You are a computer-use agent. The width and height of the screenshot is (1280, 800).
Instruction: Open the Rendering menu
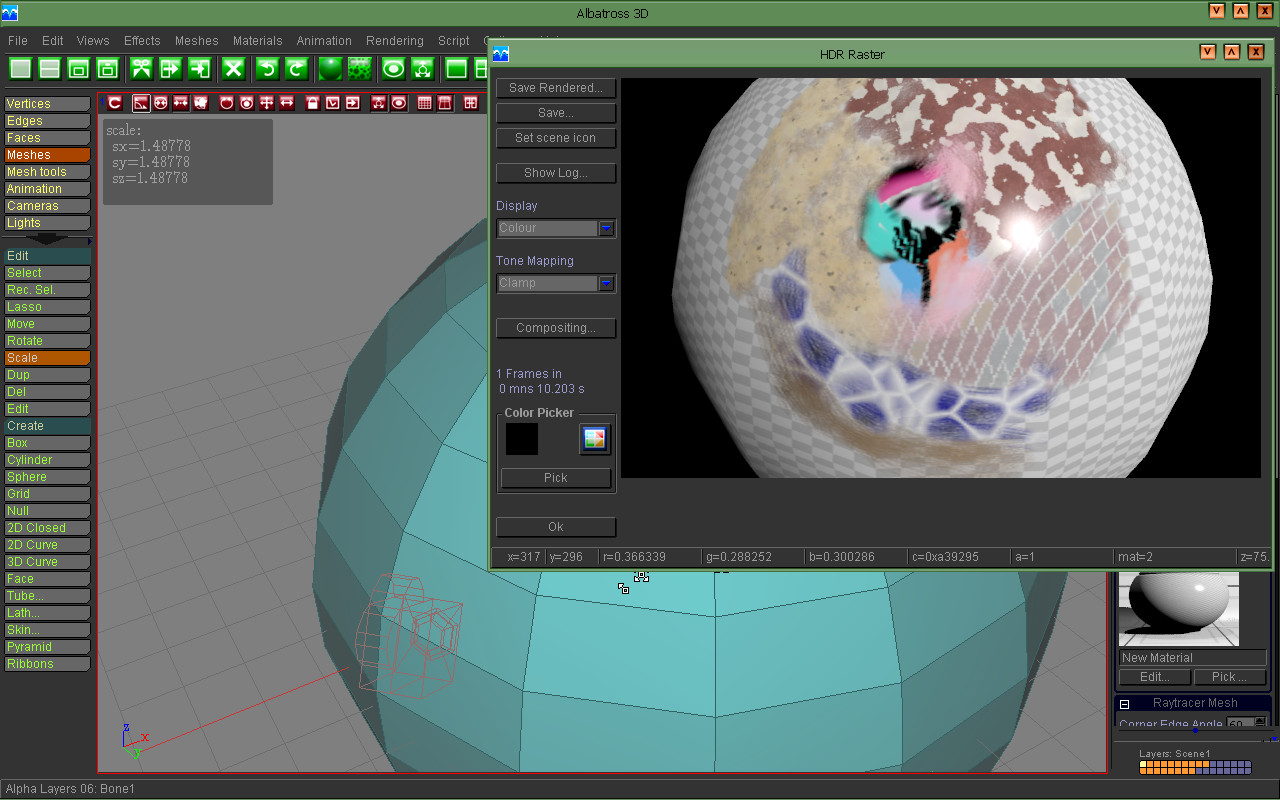(x=395, y=41)
